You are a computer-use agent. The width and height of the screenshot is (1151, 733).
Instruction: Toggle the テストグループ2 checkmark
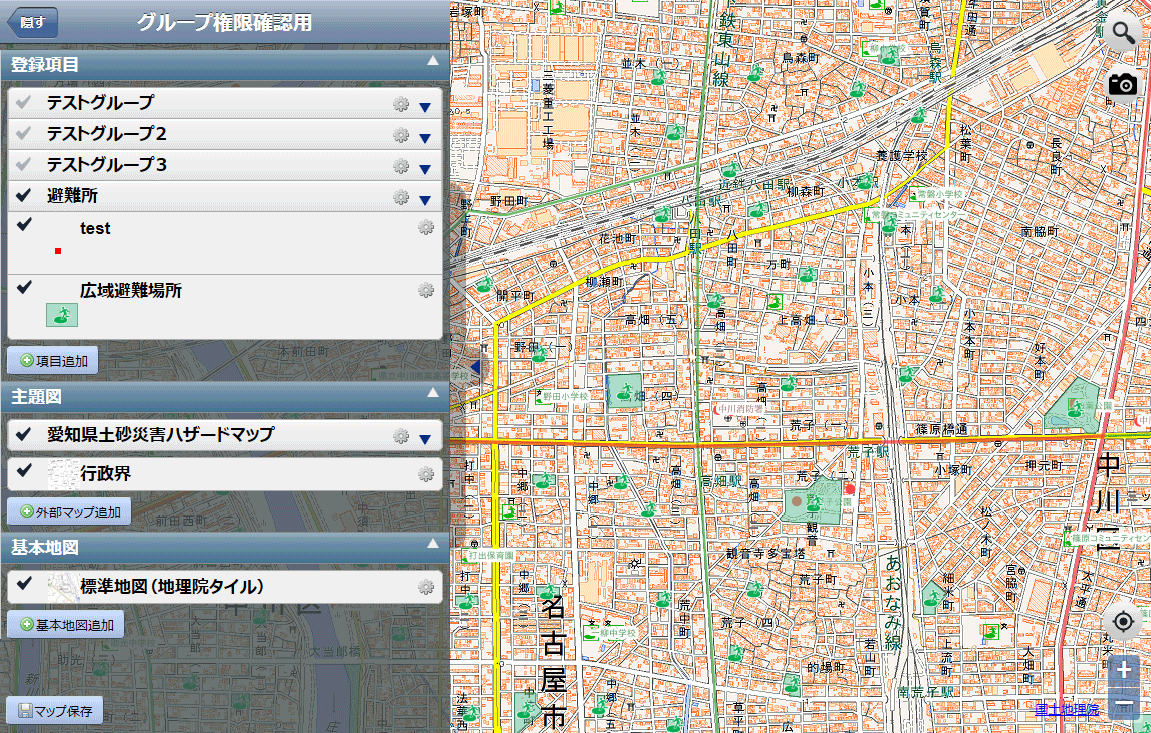(23, 133)
